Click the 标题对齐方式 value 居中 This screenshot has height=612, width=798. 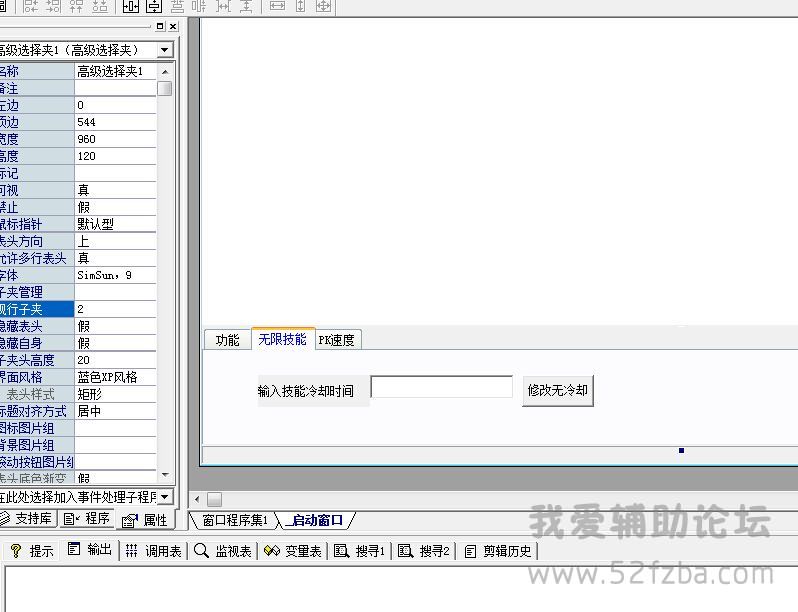point(116,411)
